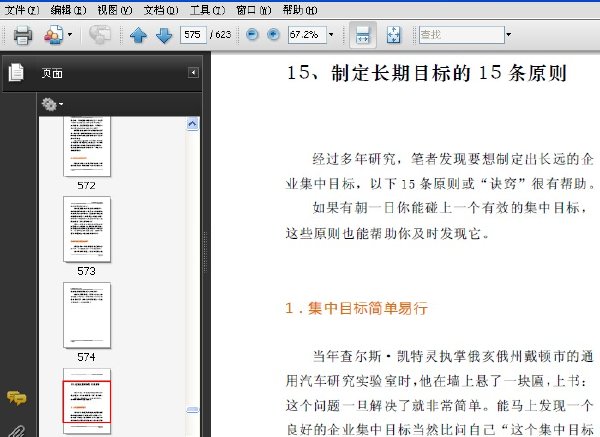Click the total pages text 623

point(223,35)
